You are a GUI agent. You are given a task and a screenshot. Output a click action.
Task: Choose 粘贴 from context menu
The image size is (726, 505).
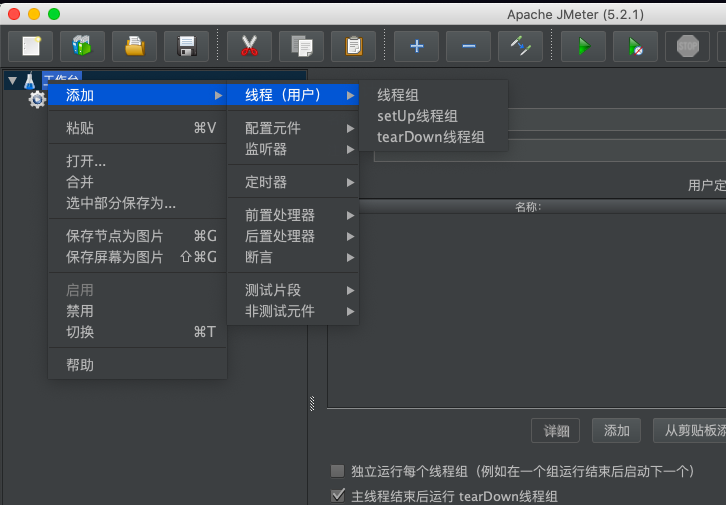pos(138,128)
